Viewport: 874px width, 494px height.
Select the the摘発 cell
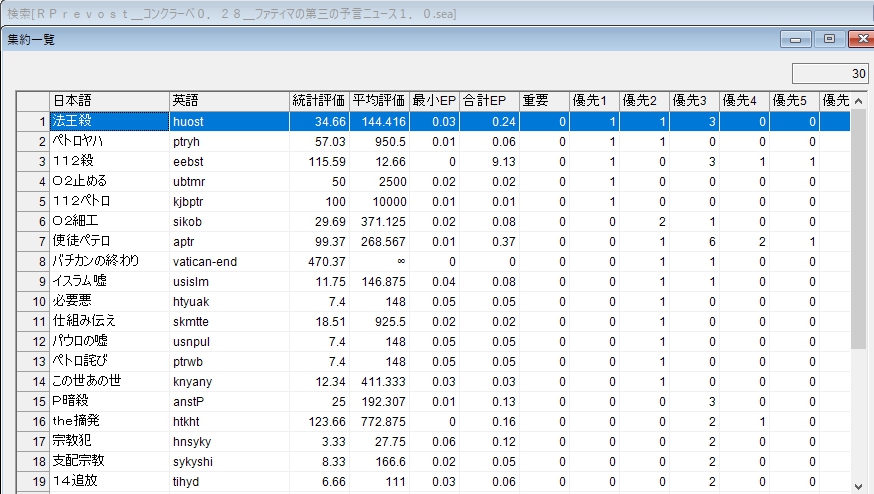109,422
